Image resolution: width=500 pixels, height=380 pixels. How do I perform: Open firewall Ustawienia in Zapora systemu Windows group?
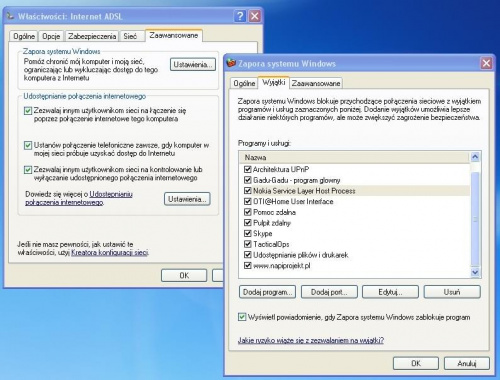[193, 64]
